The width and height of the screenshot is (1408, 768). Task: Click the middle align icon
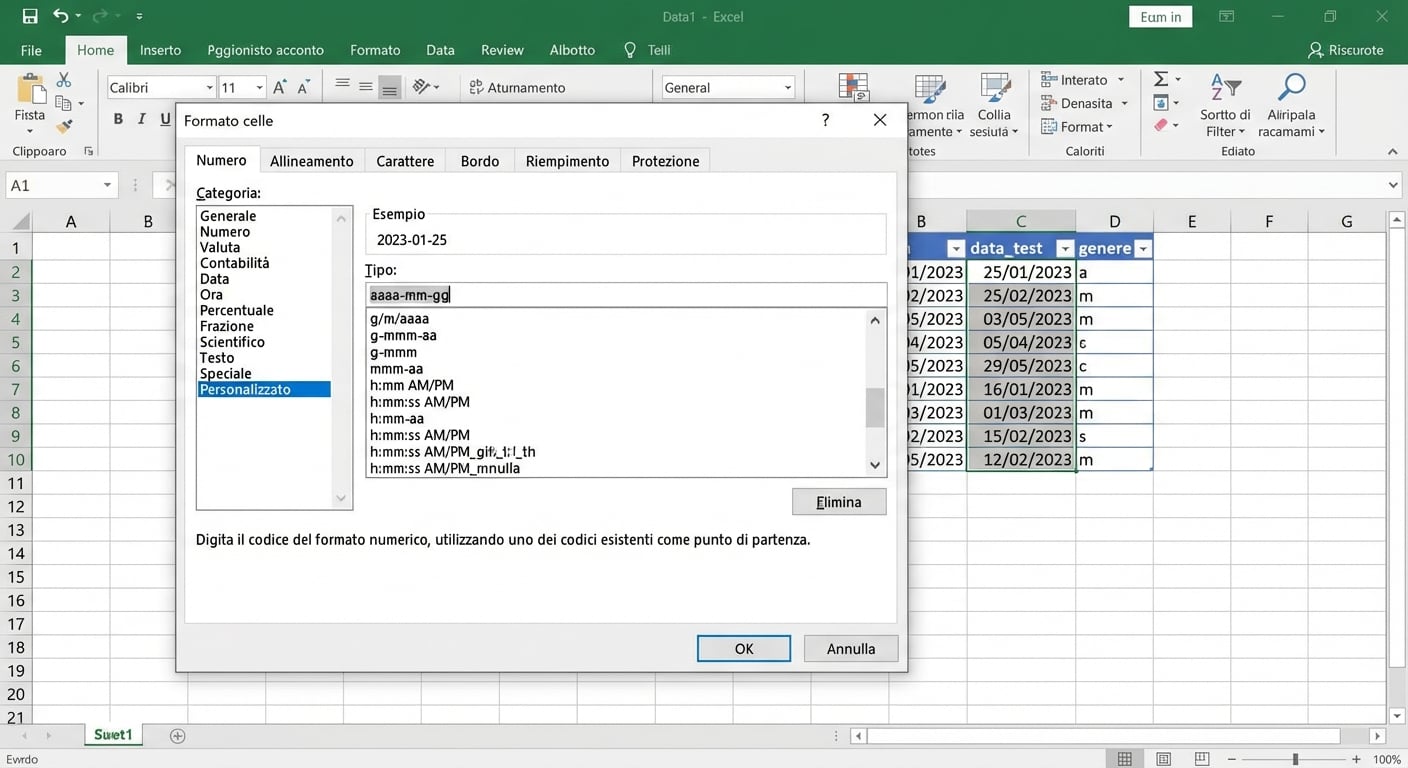[x=366, y=87]
